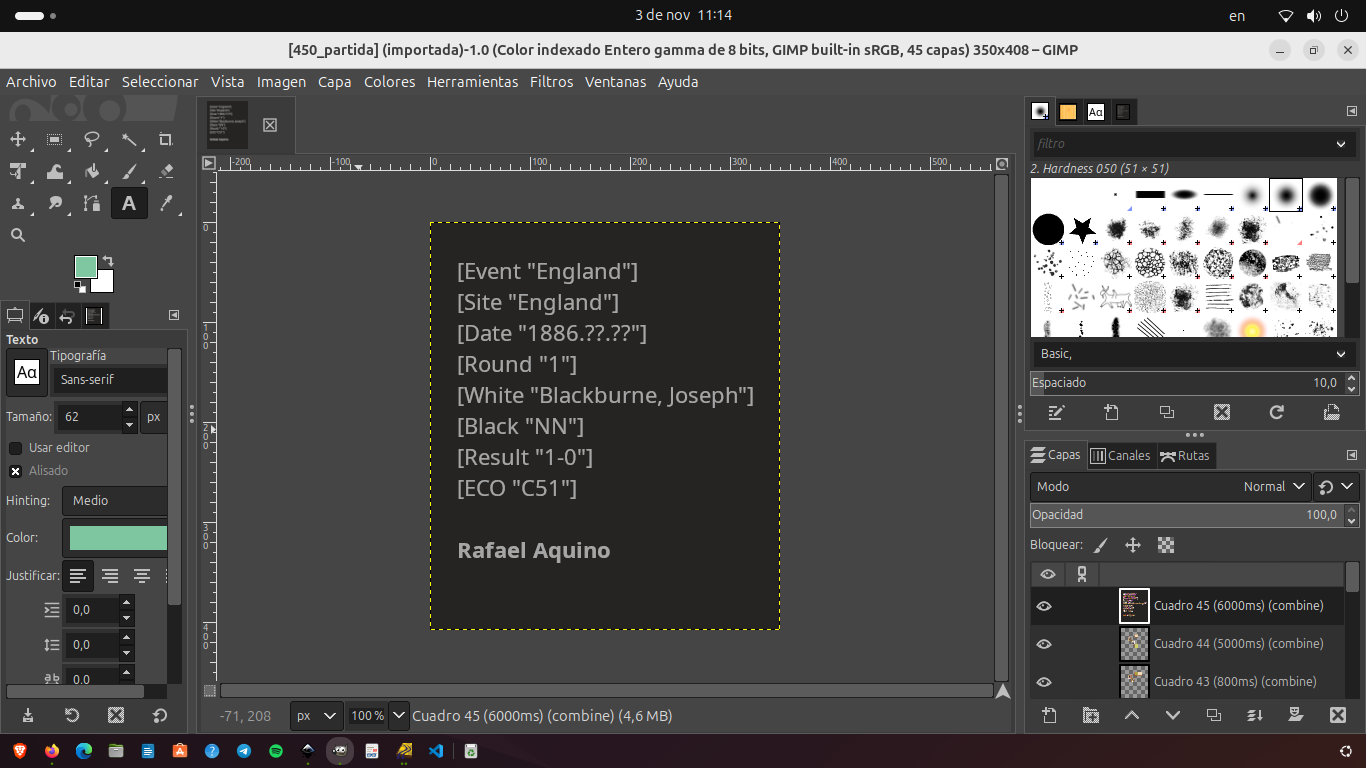Select the Move tool in the toolbox
Image resolution: width=1366 pixels, height=768 pixels.
[x=18, y=139]
